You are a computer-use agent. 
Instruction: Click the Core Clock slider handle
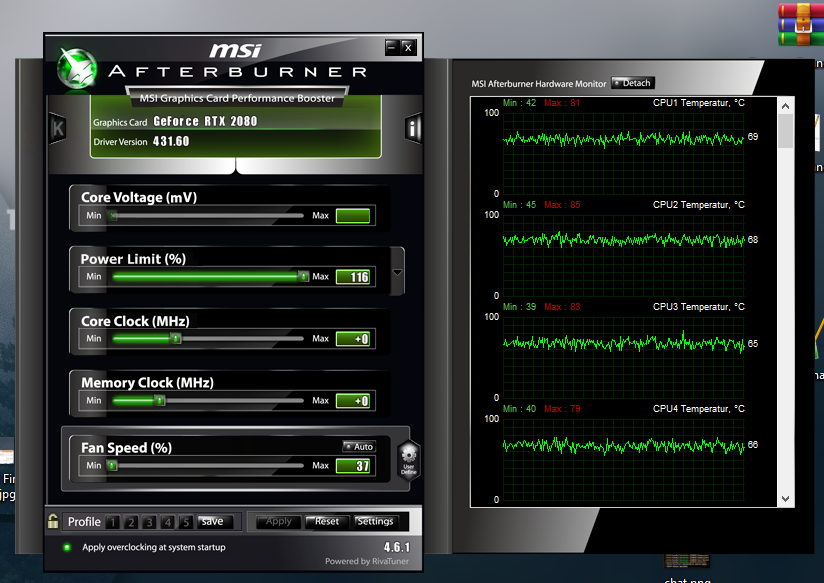[176, 339]
